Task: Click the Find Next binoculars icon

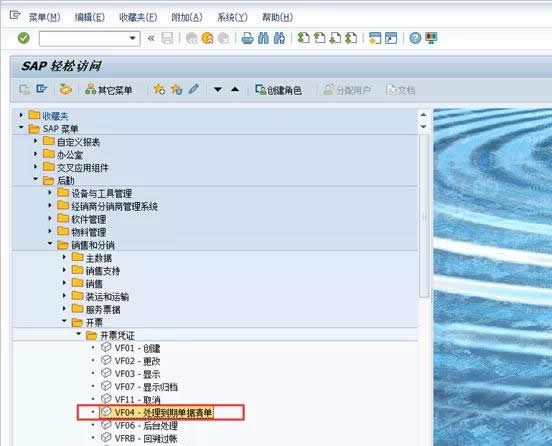Action: [280, 38]
